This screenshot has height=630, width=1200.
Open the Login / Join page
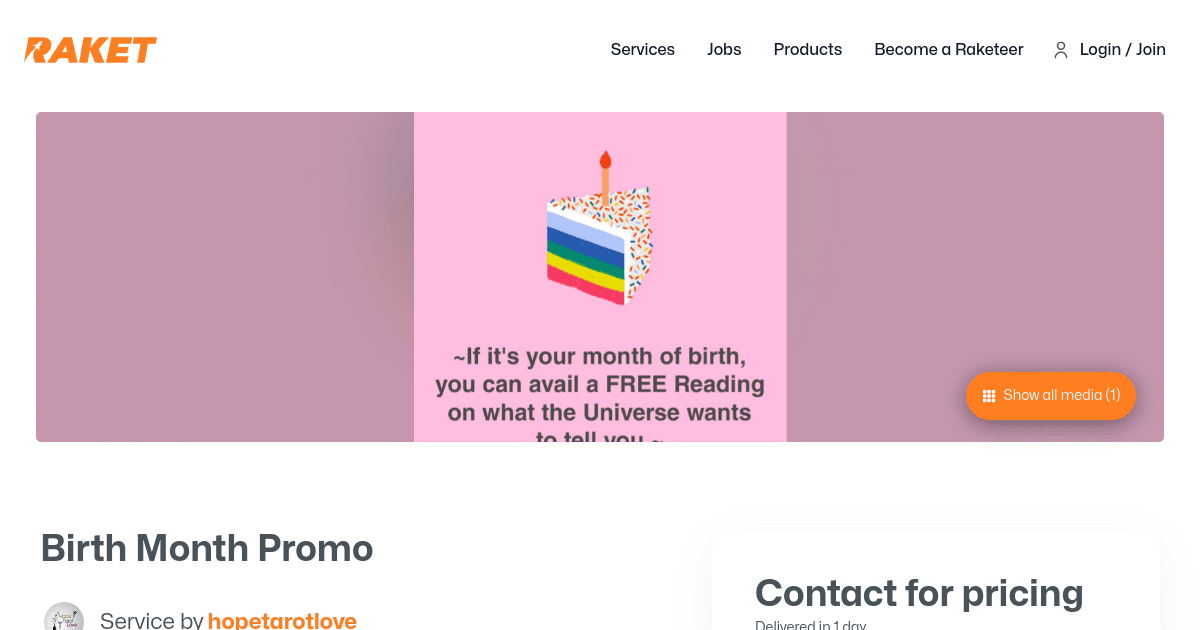pyautogui.click(x=1122, y=49)
